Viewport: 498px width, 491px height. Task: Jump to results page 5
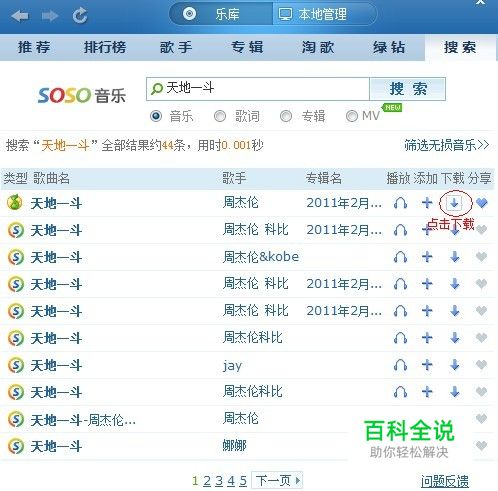pos(243,481)
